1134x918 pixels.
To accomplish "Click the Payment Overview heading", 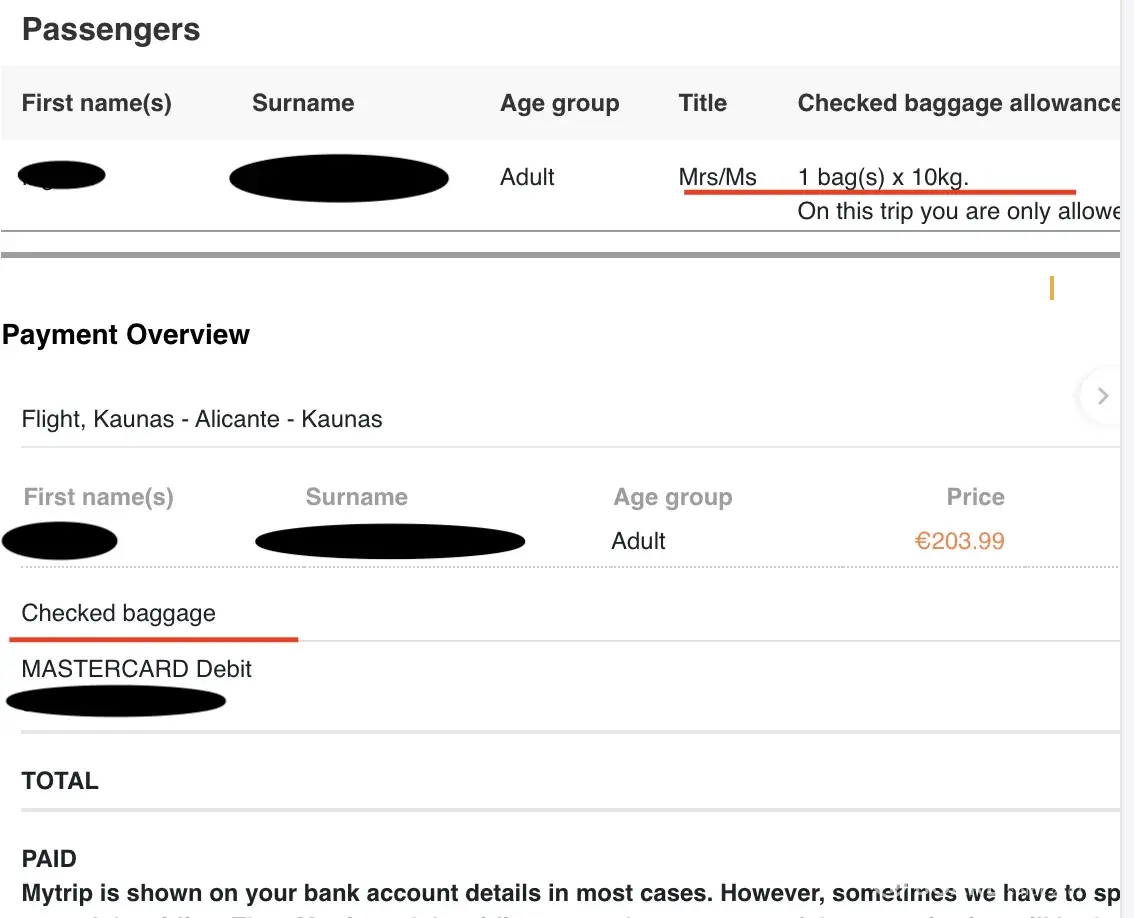I will point(126,334).
